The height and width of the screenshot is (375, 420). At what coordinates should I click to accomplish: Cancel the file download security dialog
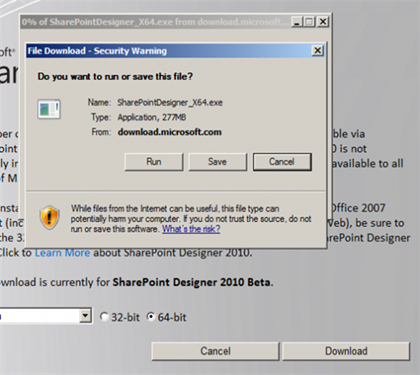point(282,162)
